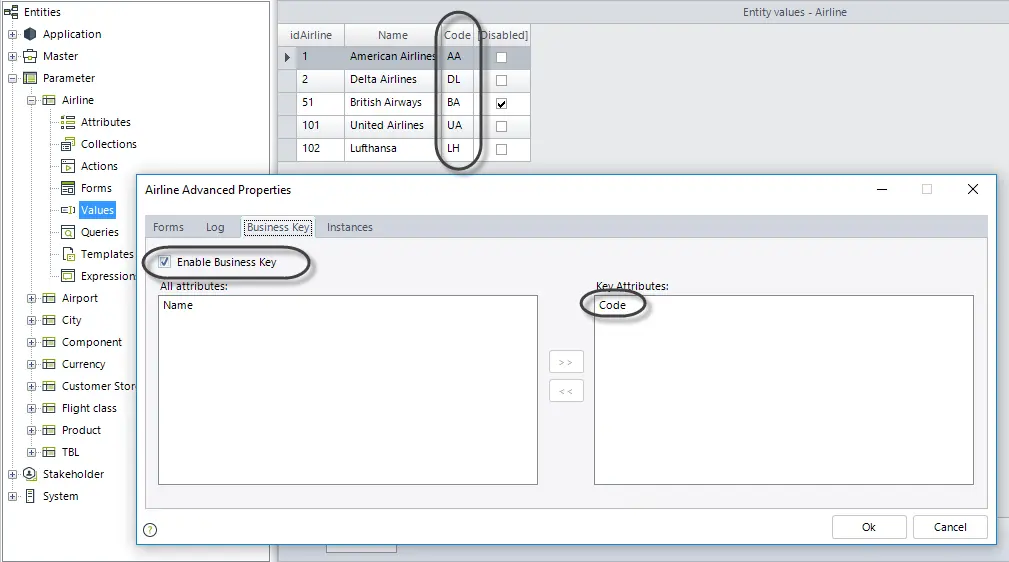Click the Code column header
1009x562 pixels.
tap(458, 35)
